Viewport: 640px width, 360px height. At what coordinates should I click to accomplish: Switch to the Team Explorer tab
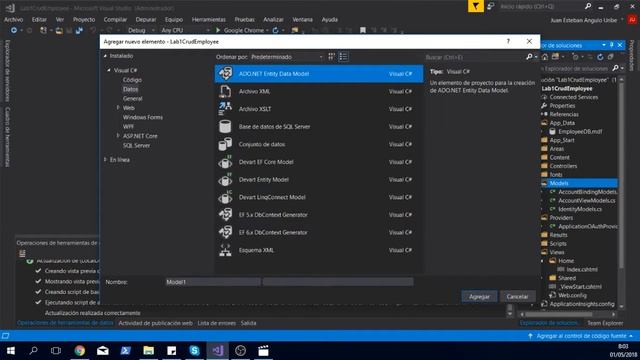tap(605, 323)
